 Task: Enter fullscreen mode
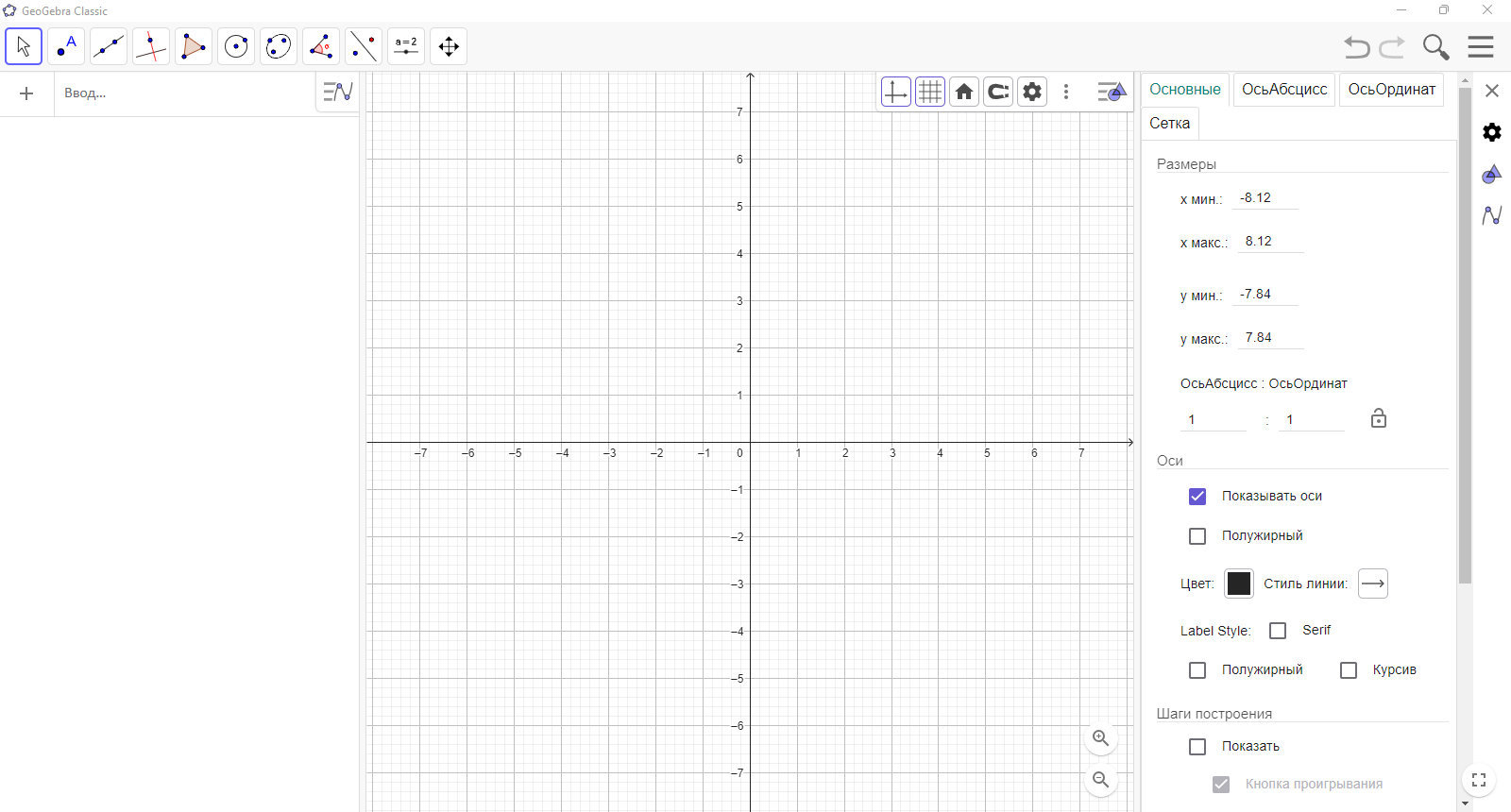[1479, 780]
